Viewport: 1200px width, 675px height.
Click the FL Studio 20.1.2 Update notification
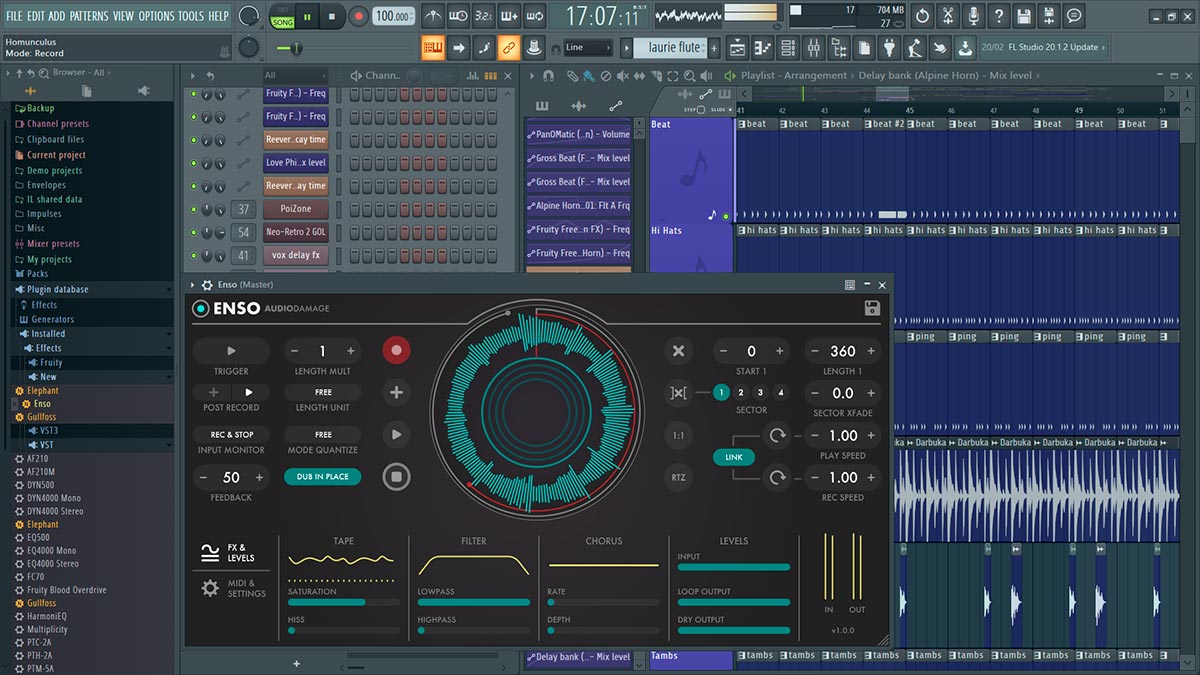(1042, 47)
